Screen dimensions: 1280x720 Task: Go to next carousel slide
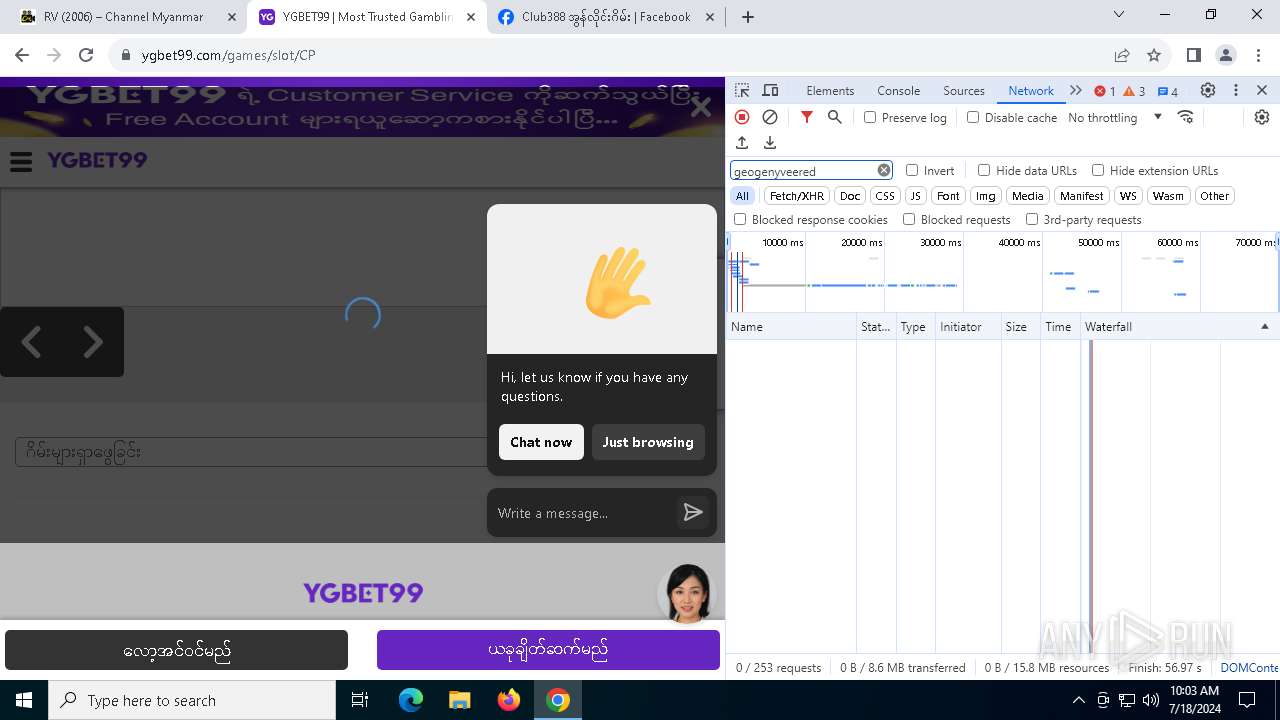[93, 342]
